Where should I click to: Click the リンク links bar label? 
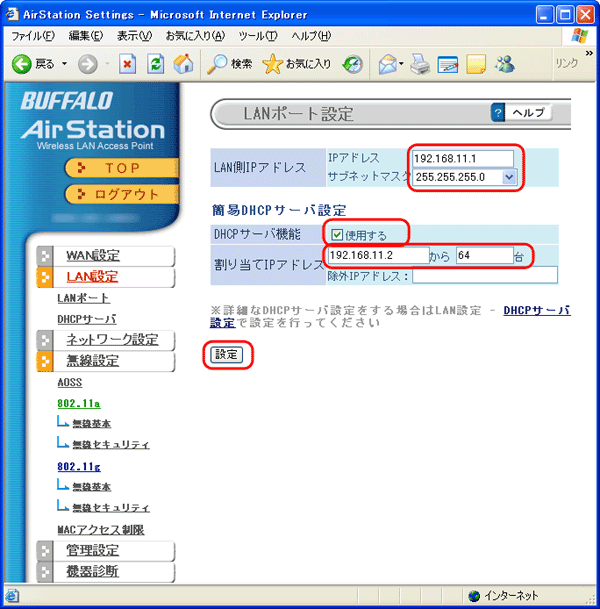(x=567, y=63)
